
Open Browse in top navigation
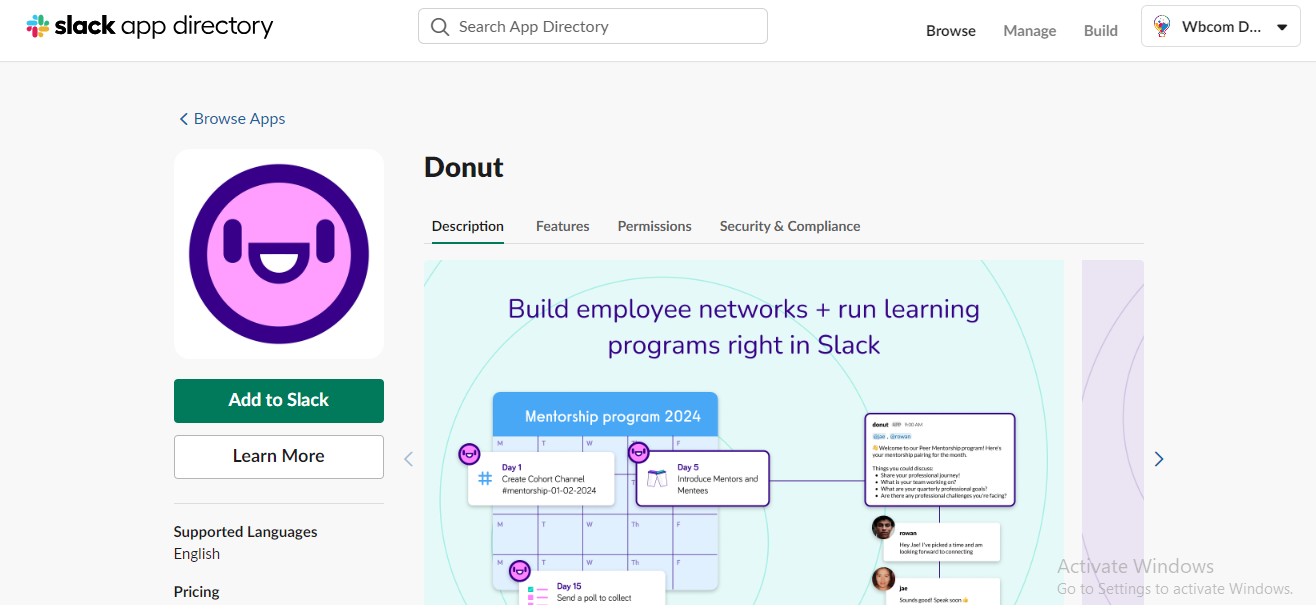point(951,30)
